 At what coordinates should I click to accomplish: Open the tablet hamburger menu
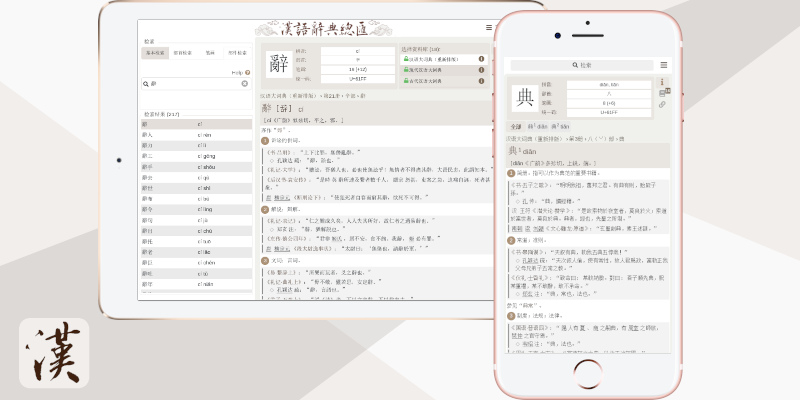pos(489,28)
